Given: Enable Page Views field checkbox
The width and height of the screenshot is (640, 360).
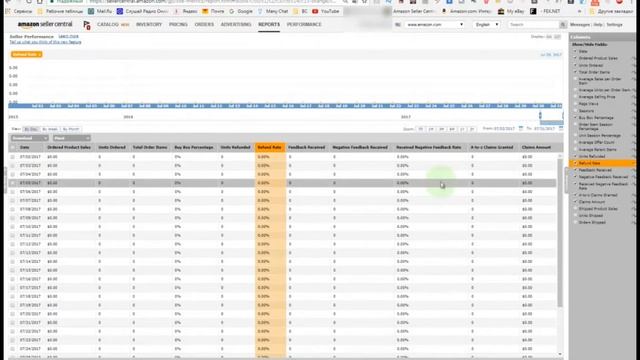Looking at the screenshot, I should [576, 104].
